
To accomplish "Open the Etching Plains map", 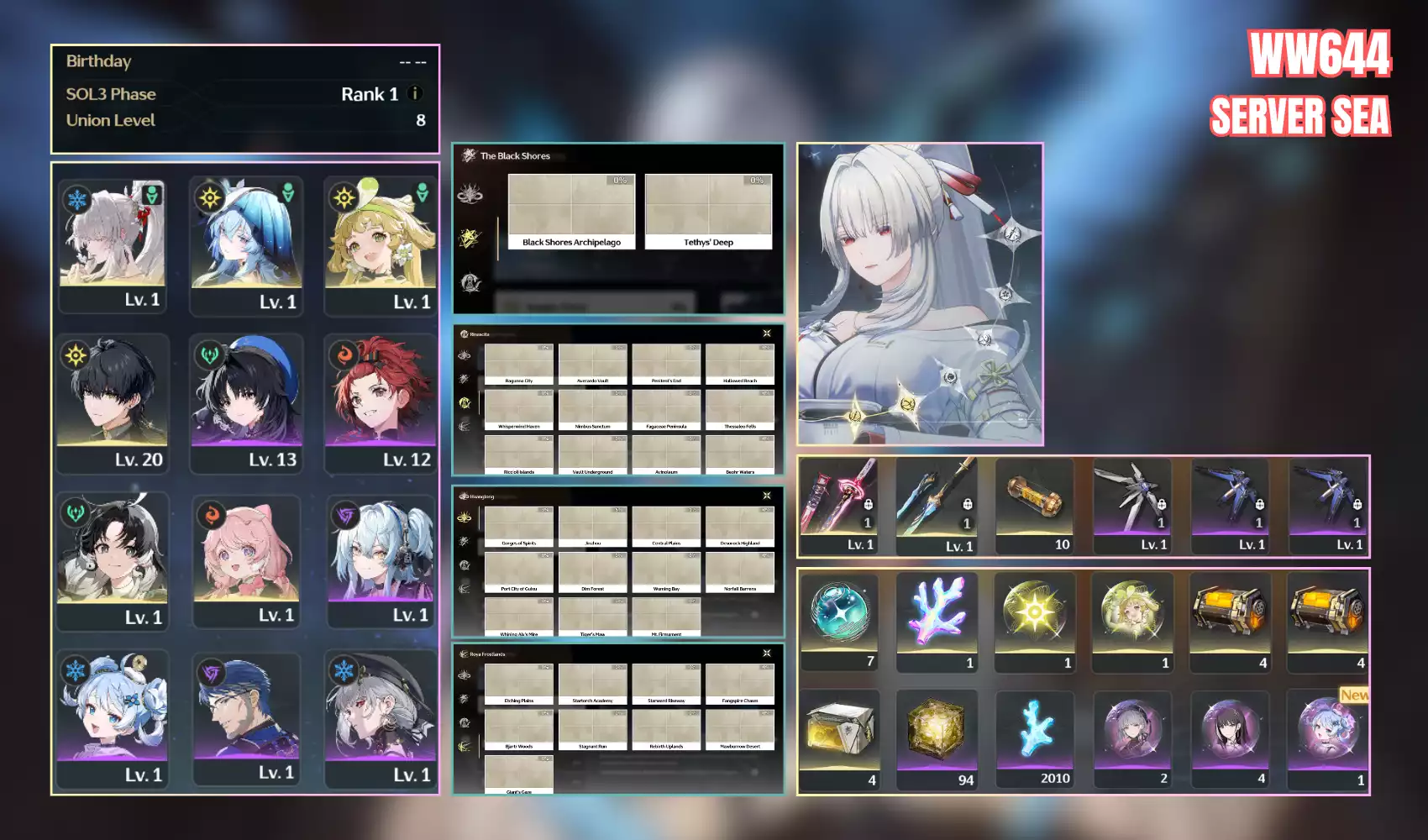I will tap(519, 684).
